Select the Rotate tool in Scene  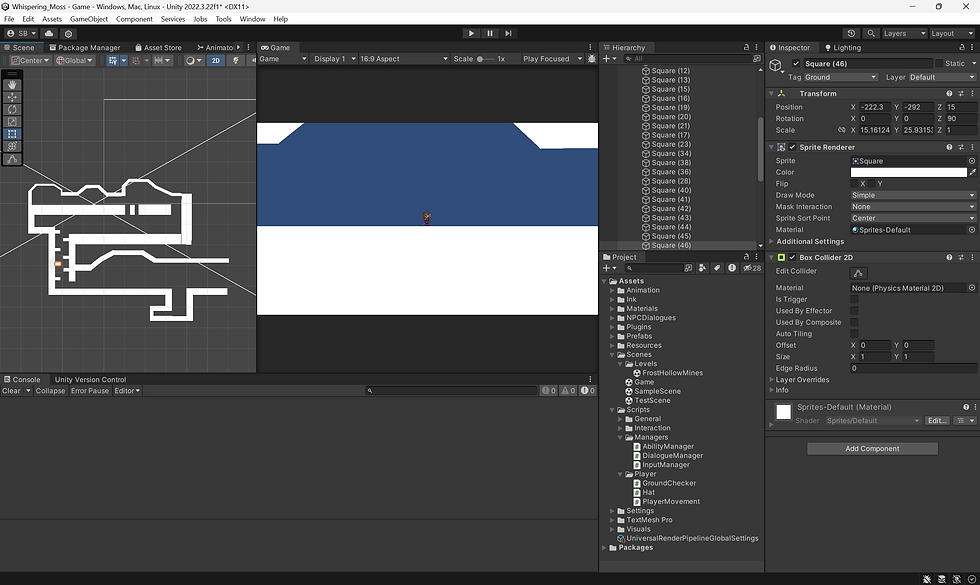click(x=12, y=109)
